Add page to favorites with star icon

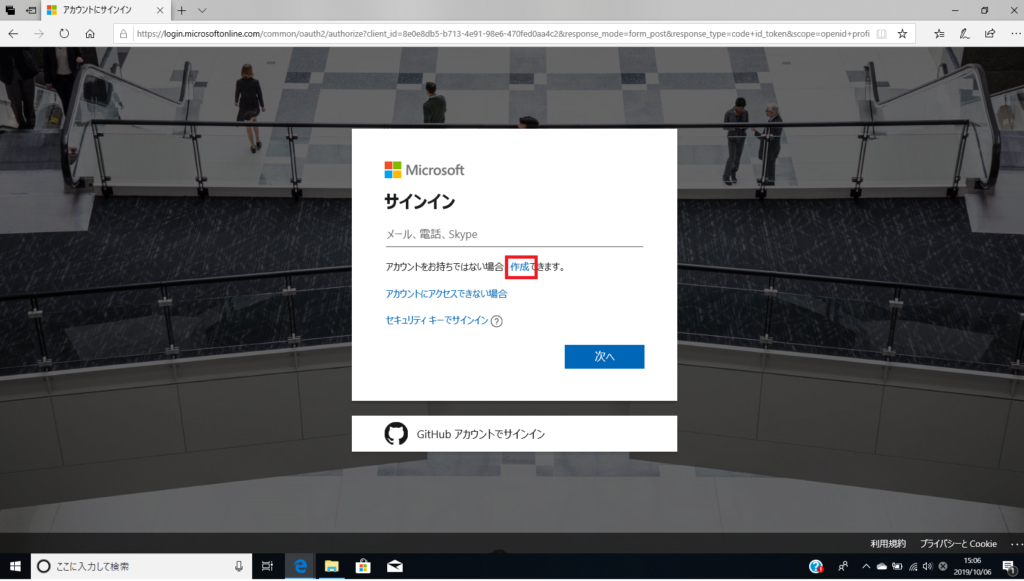[x=902, y=34]
